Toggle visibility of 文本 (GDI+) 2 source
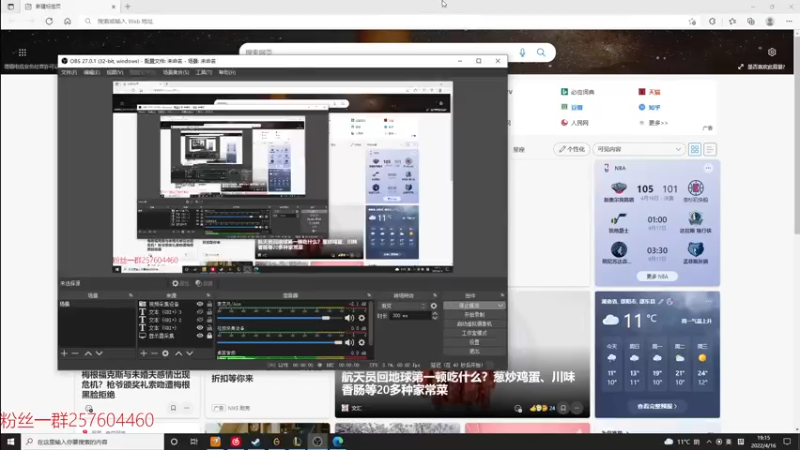800x450 pixels. pyautogui.click(x=199, y=320)
